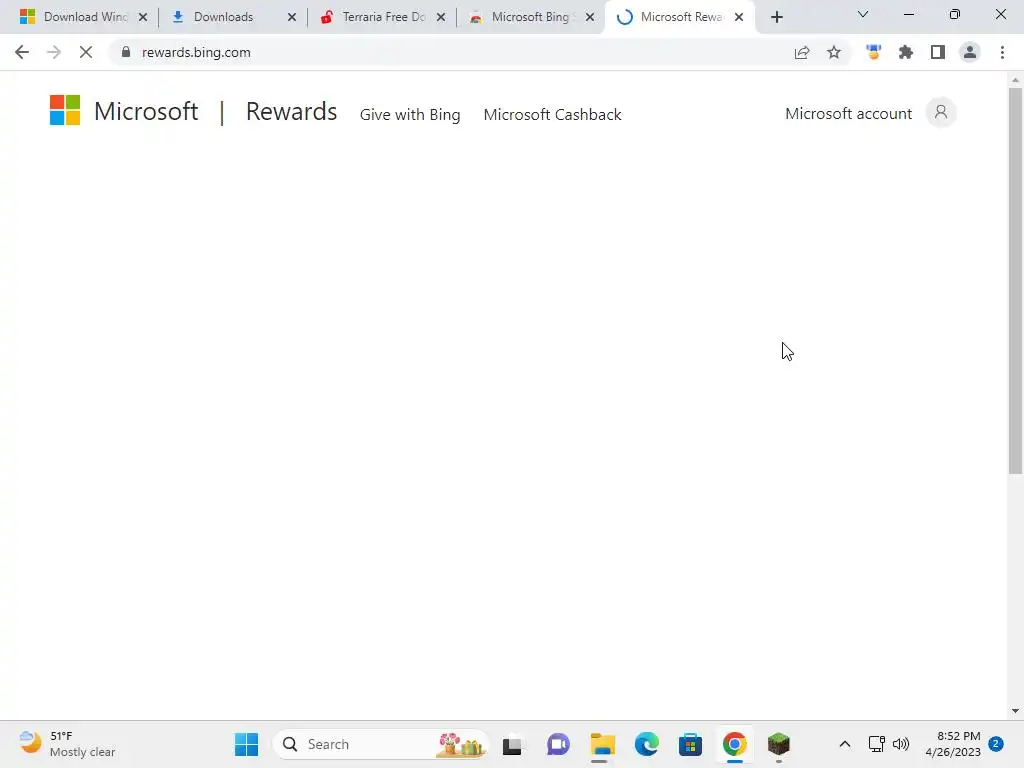Click the Microsoft account link
Viewport: 1024px width, 768px height.
(x=848, y=114)
